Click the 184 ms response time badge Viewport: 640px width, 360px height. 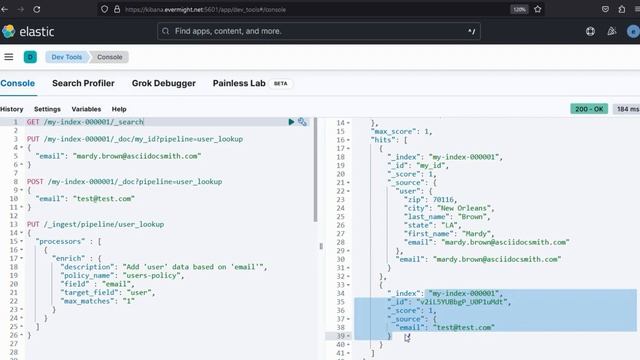coord(627,109)
